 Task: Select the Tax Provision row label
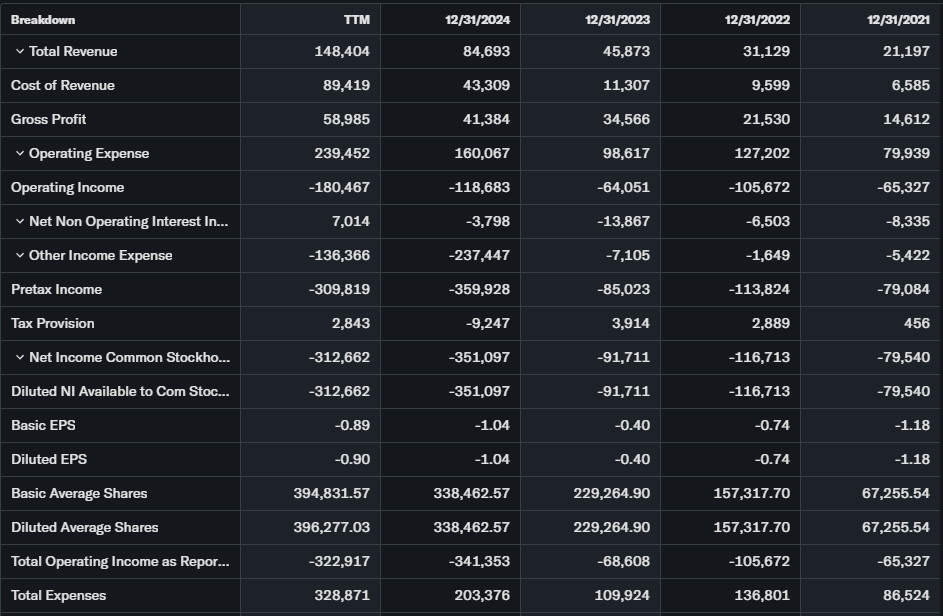coord(53,323)
